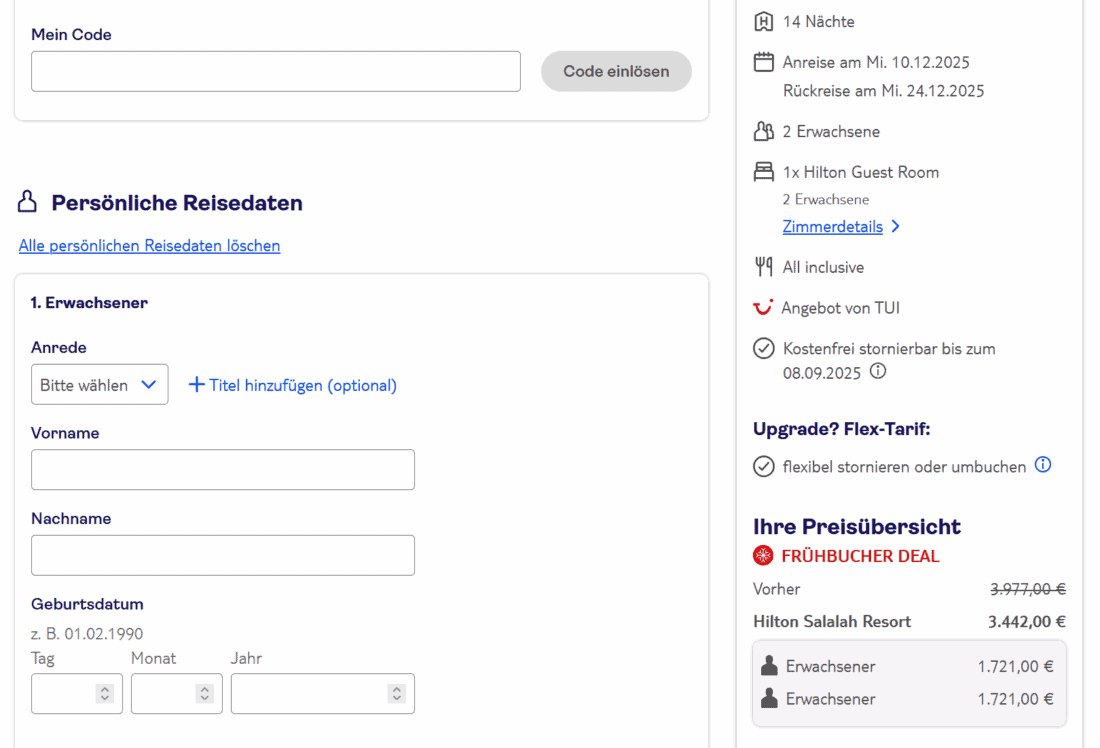1100x748 pixels.
Task: Open the Anrede dropdown
Action: tap(99, 385)
